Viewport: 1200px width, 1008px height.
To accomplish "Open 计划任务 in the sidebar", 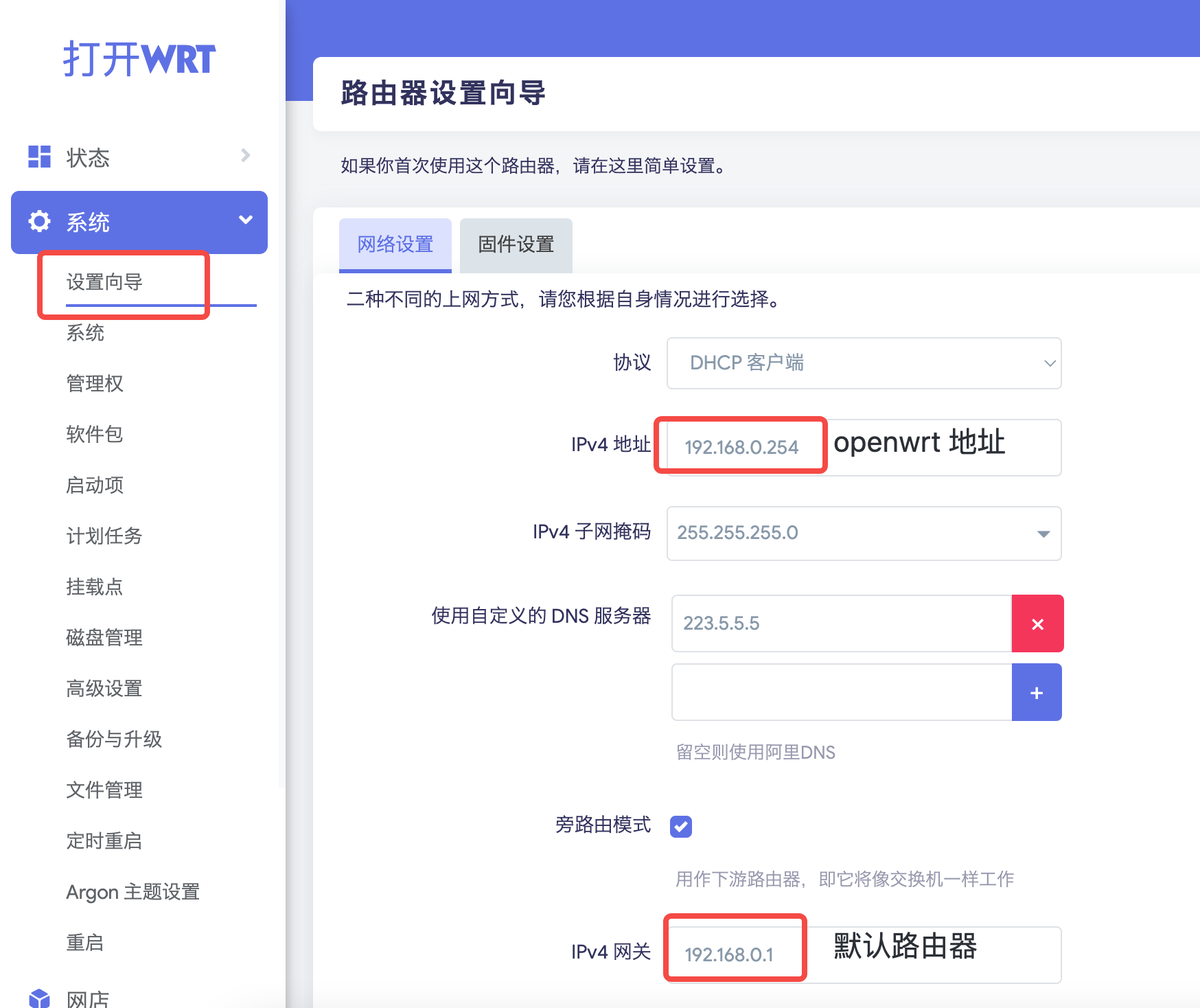I will point(104,536).
